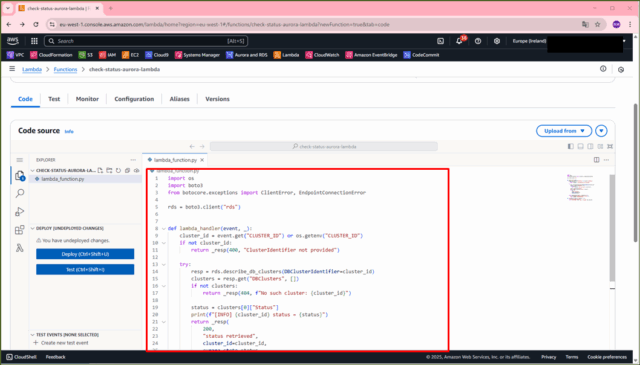Screen dimensions: 640x365
Task: Open the Extensions view in the editor sidebar
Action: tap(20, 230)
